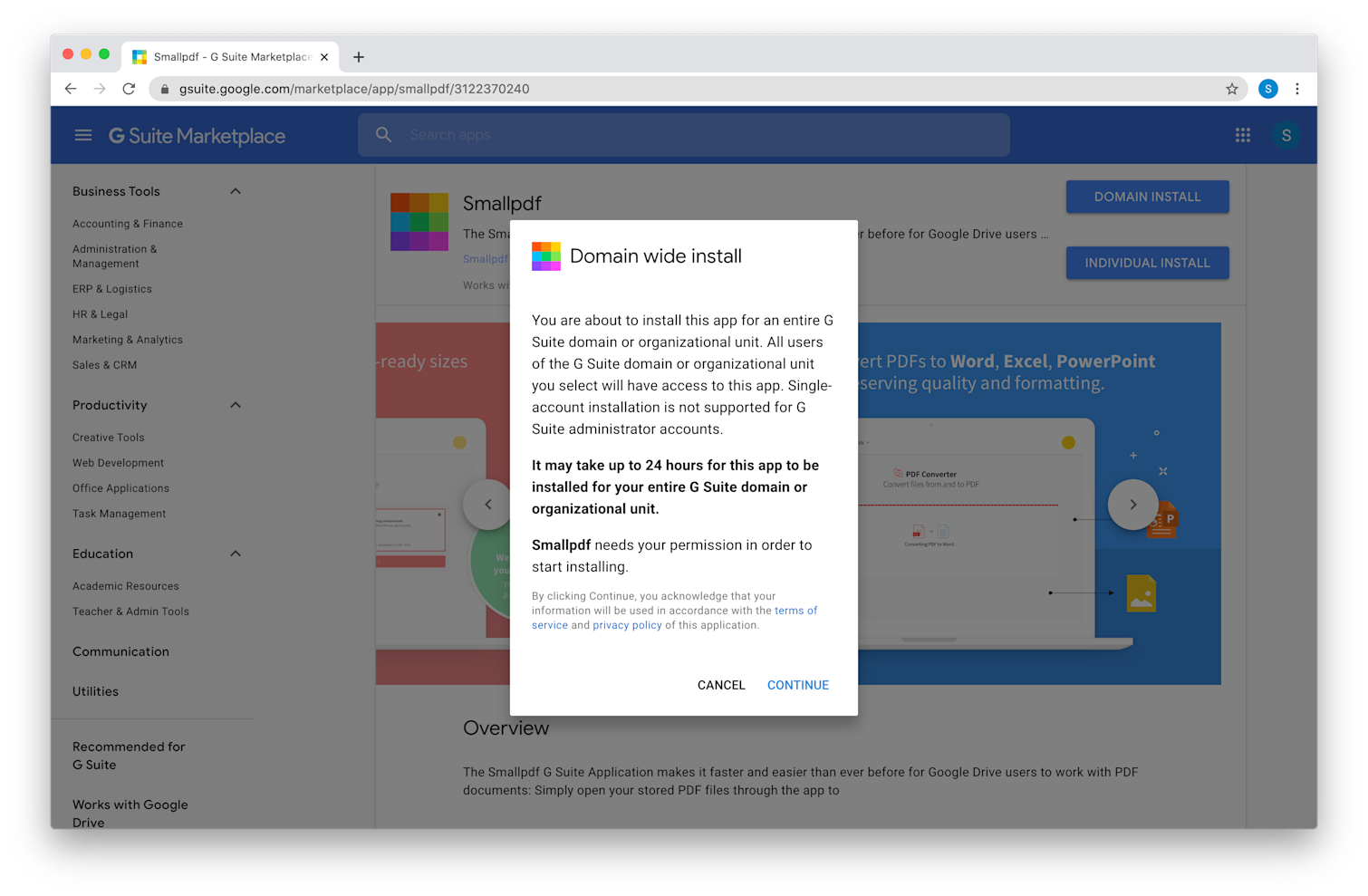The width and height of the screenshot is (1368, 896).
Task: Click the browser back arrow
Action: pyautogui.click(x=71, y=89)
